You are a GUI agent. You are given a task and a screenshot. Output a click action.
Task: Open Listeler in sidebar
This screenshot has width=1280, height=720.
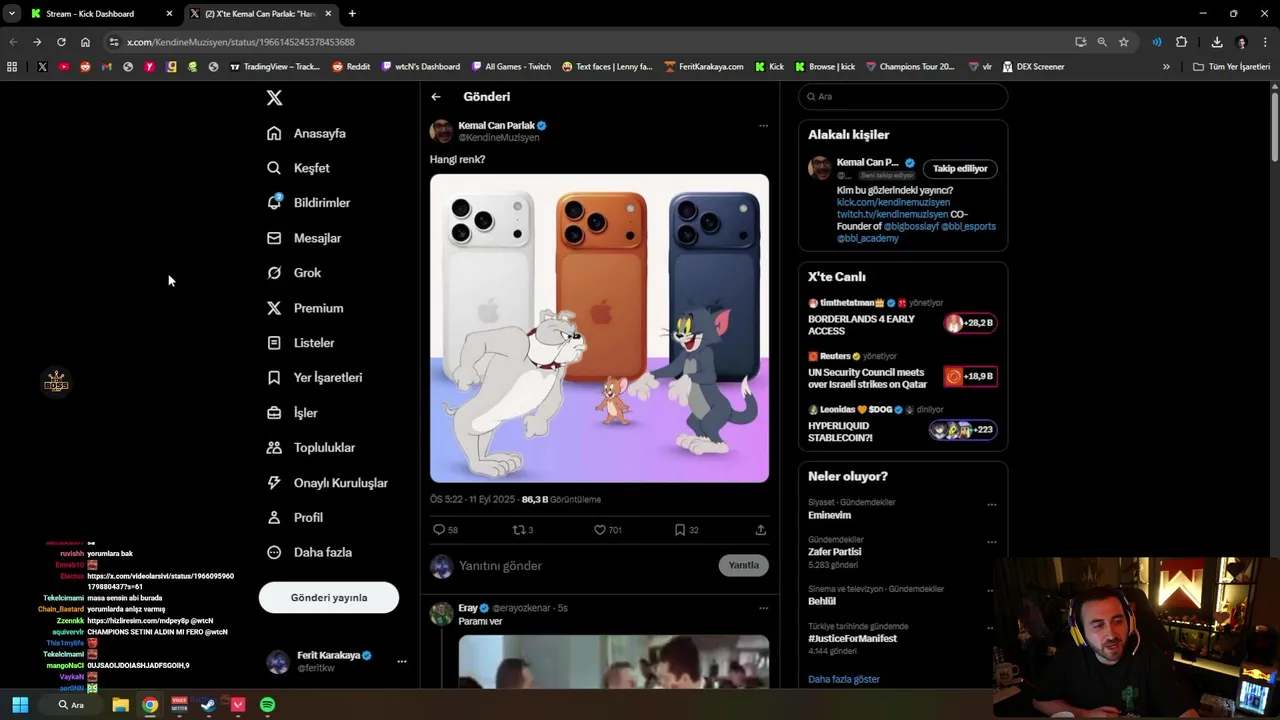tap(301, 343)
